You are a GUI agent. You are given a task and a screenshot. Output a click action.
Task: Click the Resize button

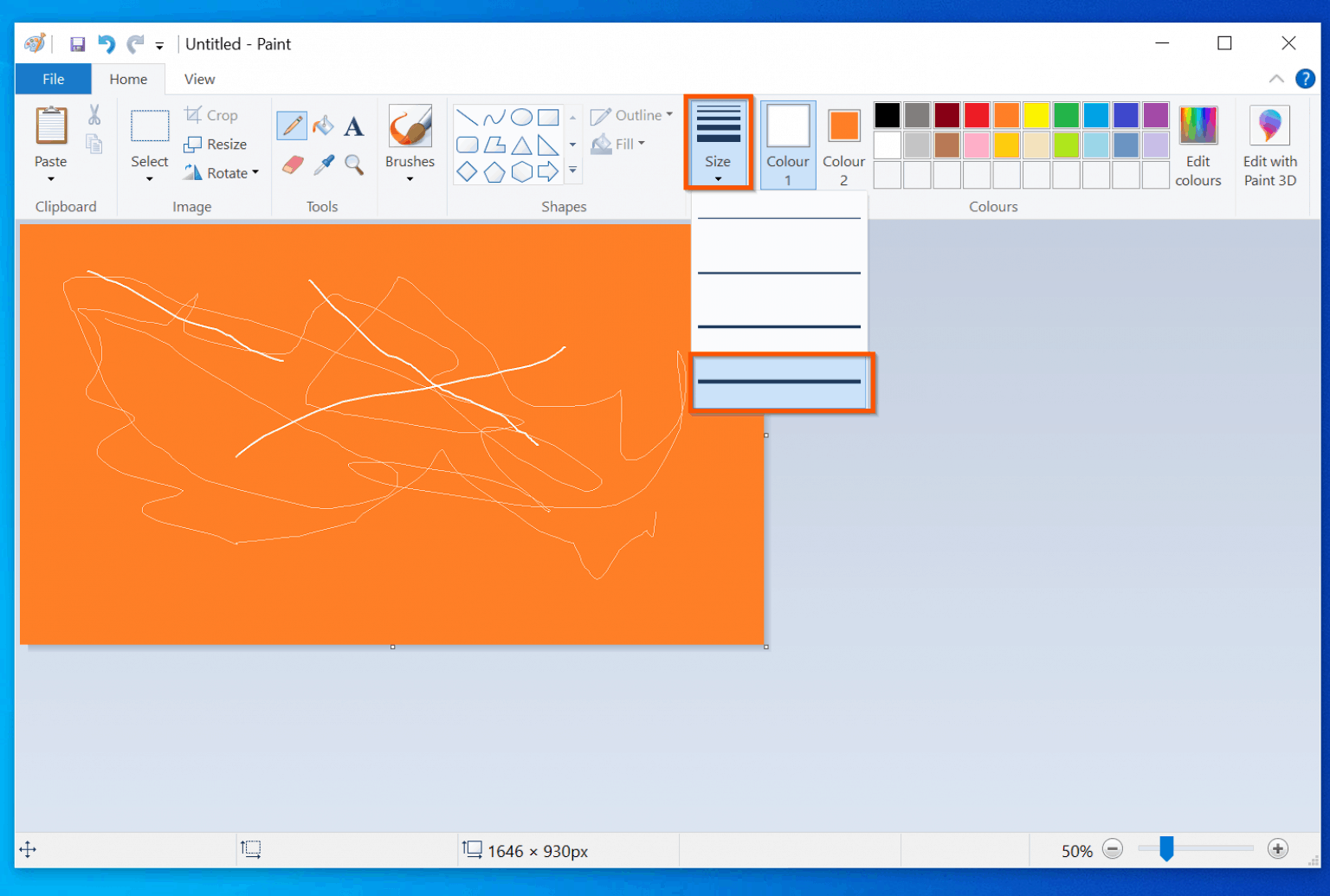pos(216,144)
